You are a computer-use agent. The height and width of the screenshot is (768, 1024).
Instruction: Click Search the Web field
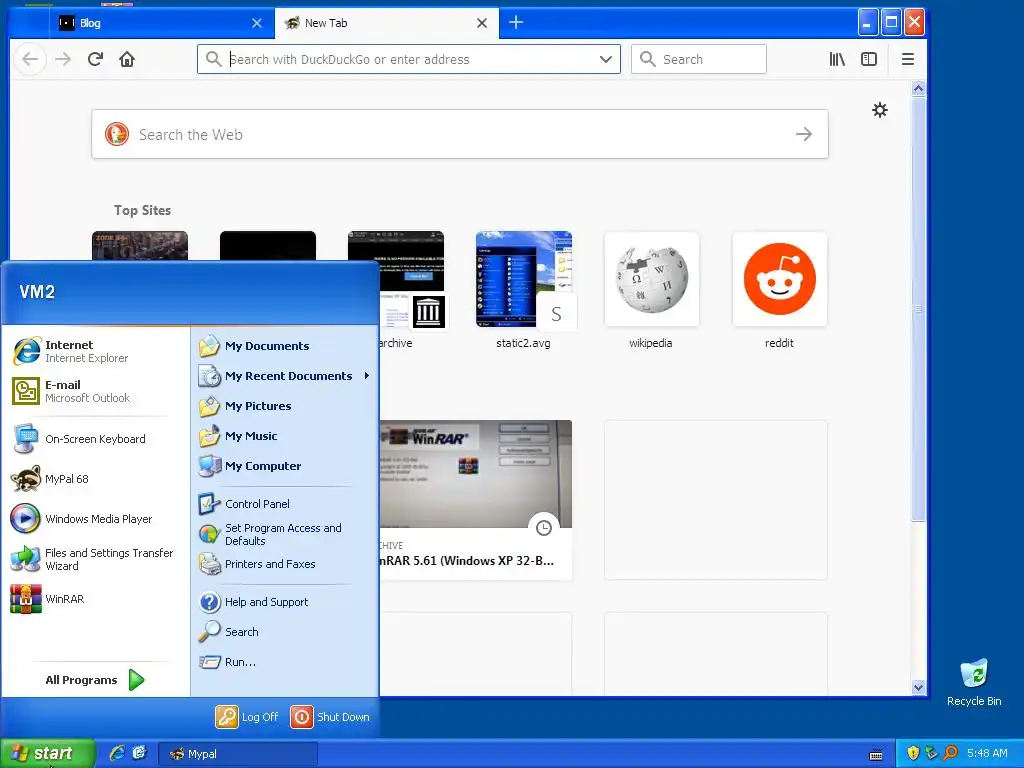coord(460,135)
